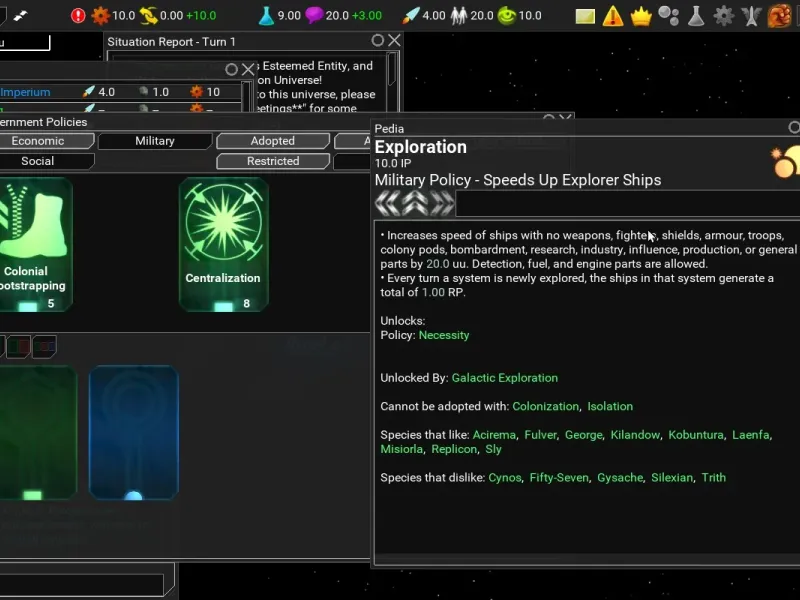The height and width of the screenshot is (600, 800).
Task: Open the Replicon species link
Action: [454, 449]
